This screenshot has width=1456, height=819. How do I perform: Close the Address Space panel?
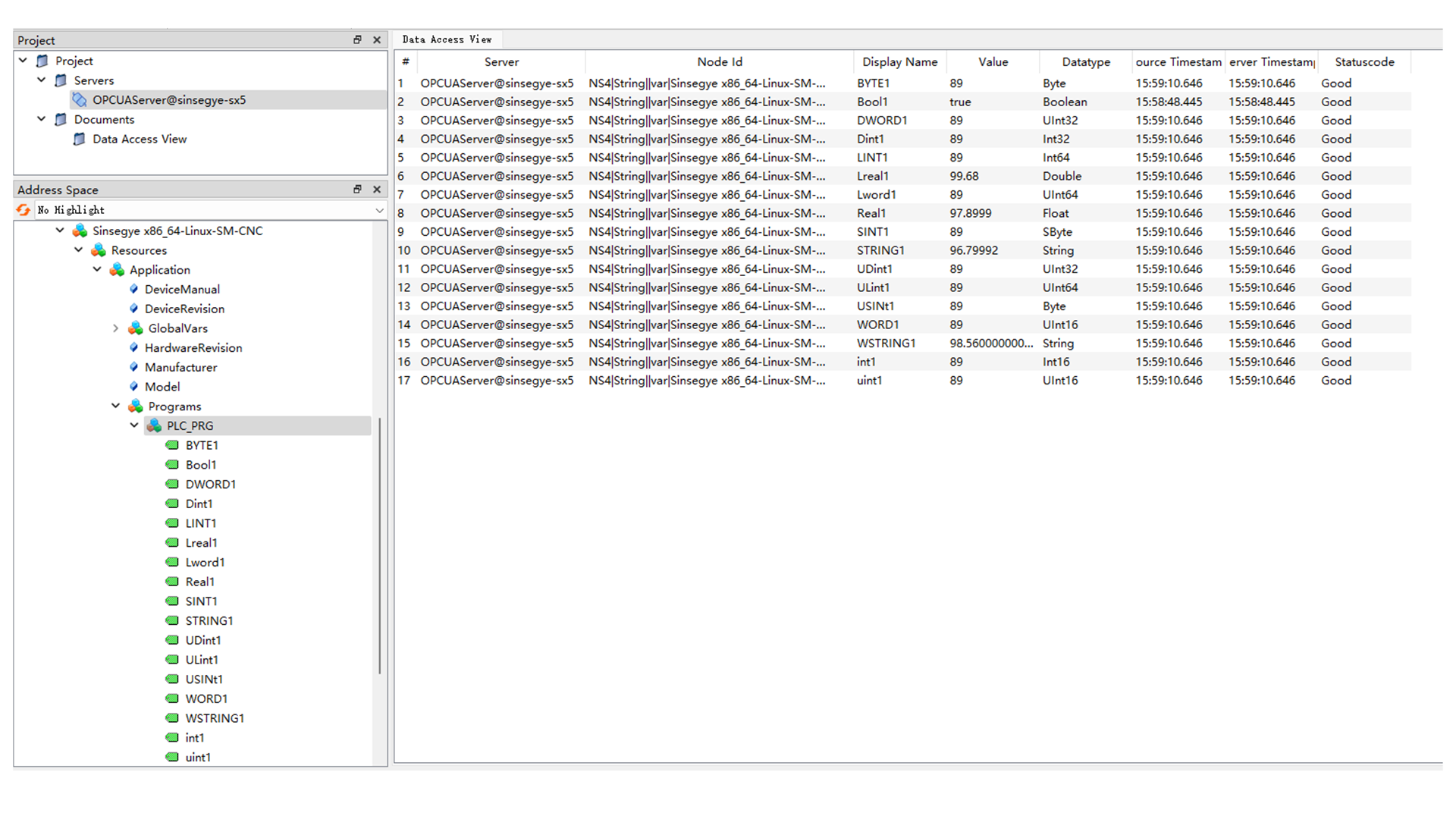click(x=377, y=190)
